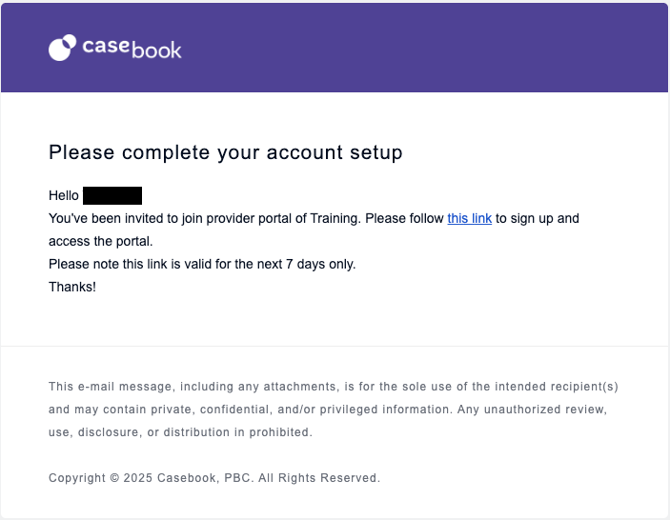The width and height of the screenshot is (670, 520).
Task: Click the "Please complete your account setup" heading
Action: tap(225, 153)
